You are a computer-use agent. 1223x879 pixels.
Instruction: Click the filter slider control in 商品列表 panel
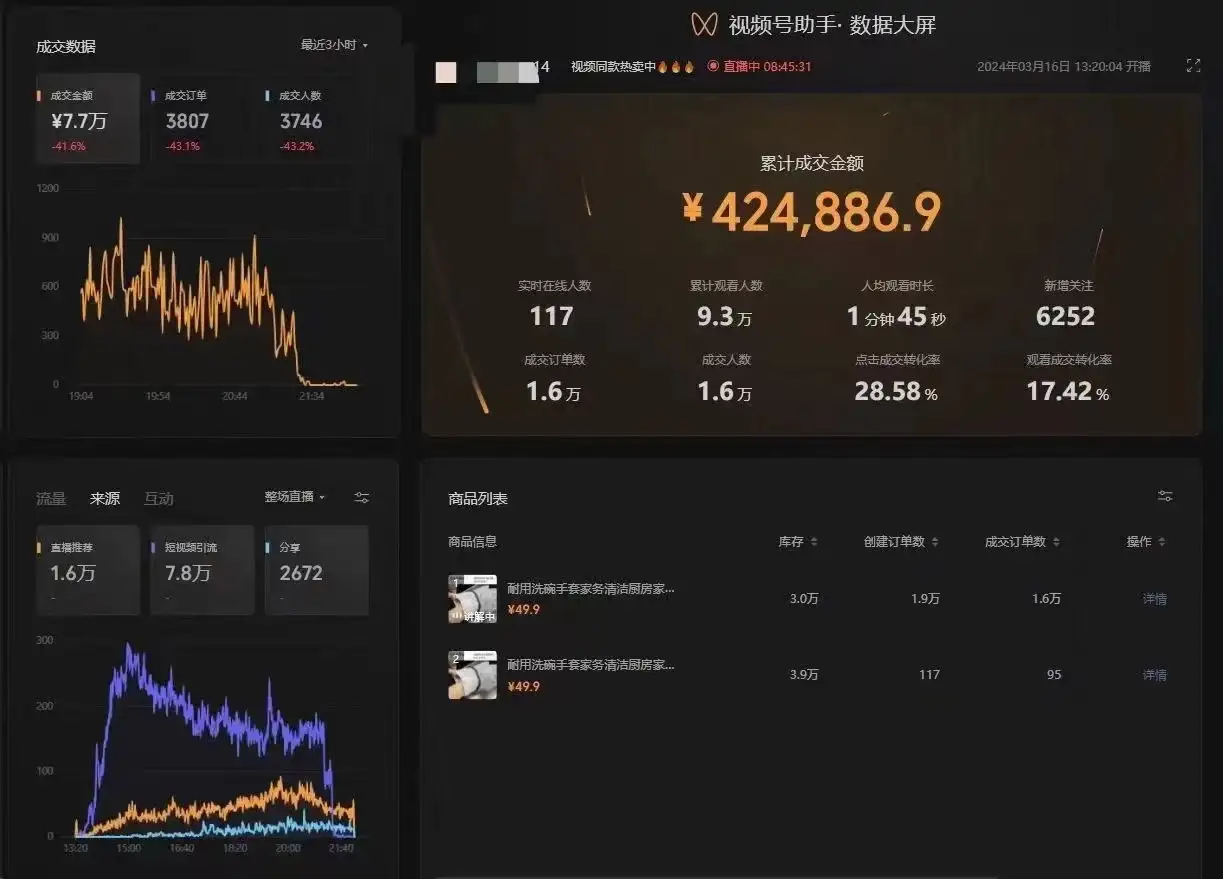point(1165,495)
